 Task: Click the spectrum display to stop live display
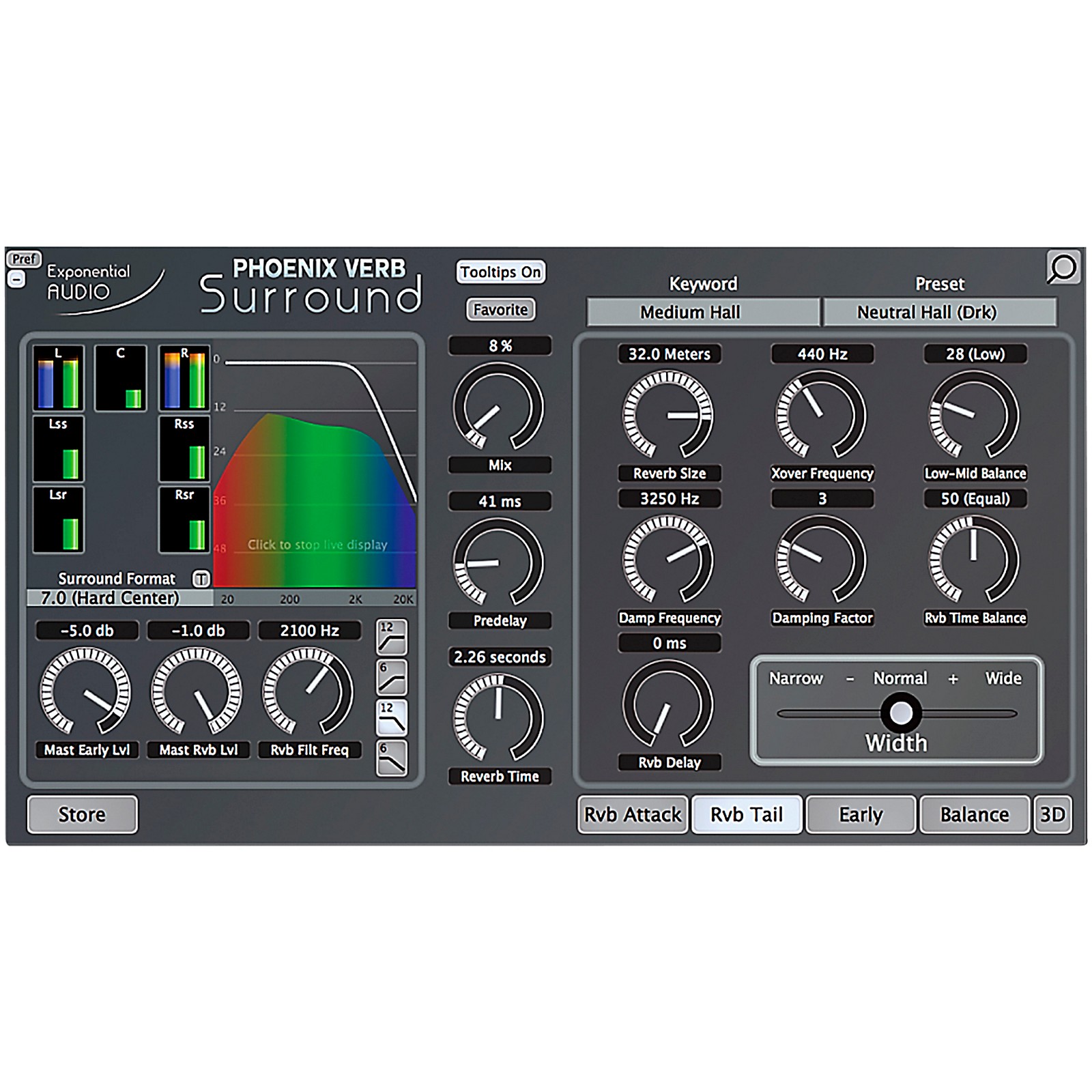[317, 545]
